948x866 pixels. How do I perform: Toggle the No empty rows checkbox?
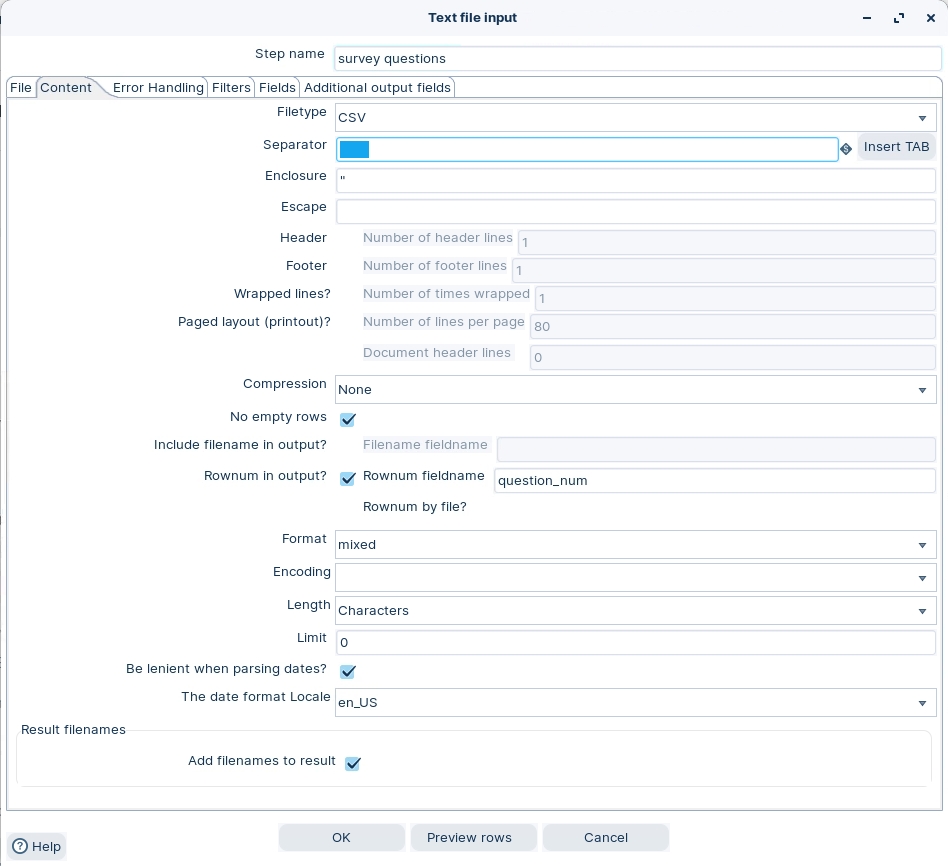(x=348, y=419)
